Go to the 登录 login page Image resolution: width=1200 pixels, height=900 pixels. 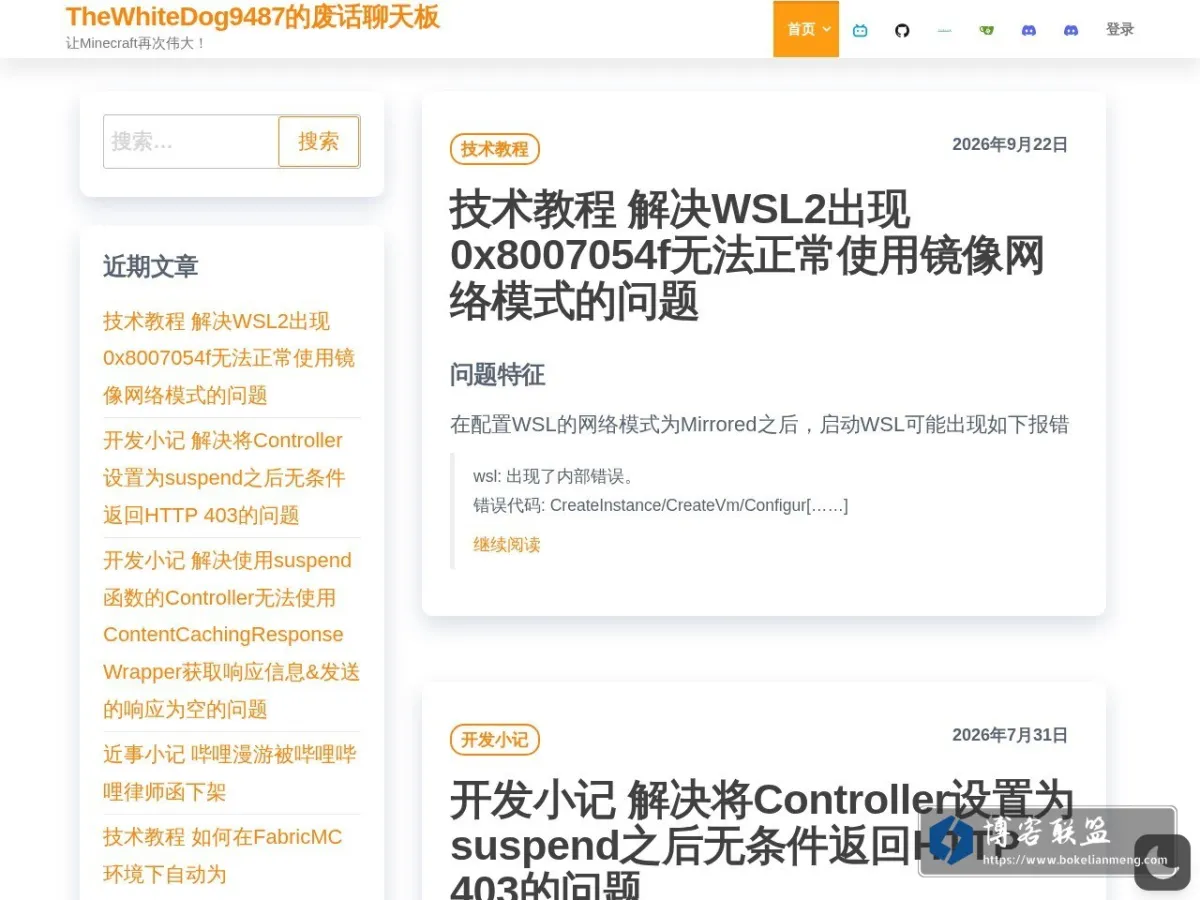tap(1120, 30)
